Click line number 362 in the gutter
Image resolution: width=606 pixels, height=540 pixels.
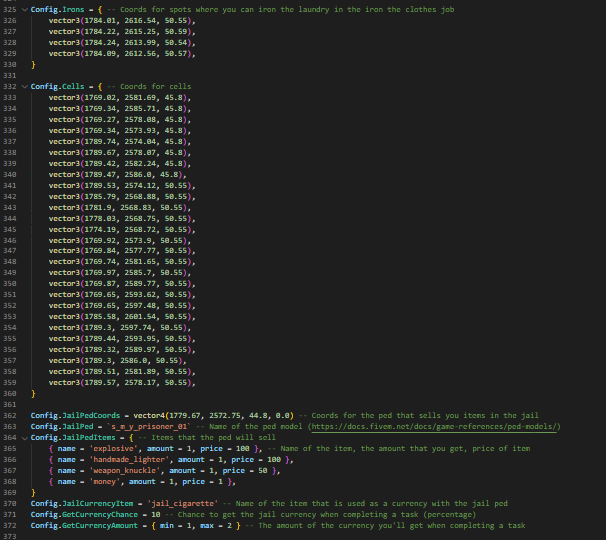click(x=10, y=416)
